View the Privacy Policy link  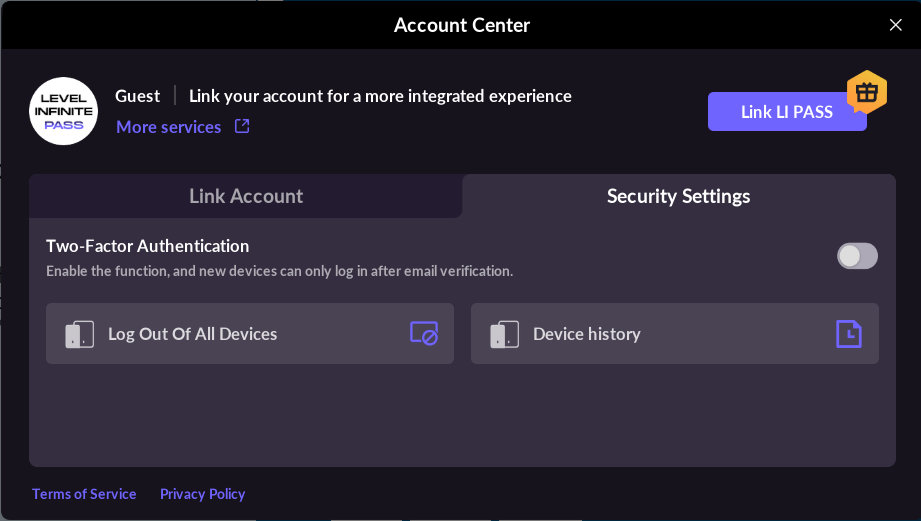tap(202, 494)
